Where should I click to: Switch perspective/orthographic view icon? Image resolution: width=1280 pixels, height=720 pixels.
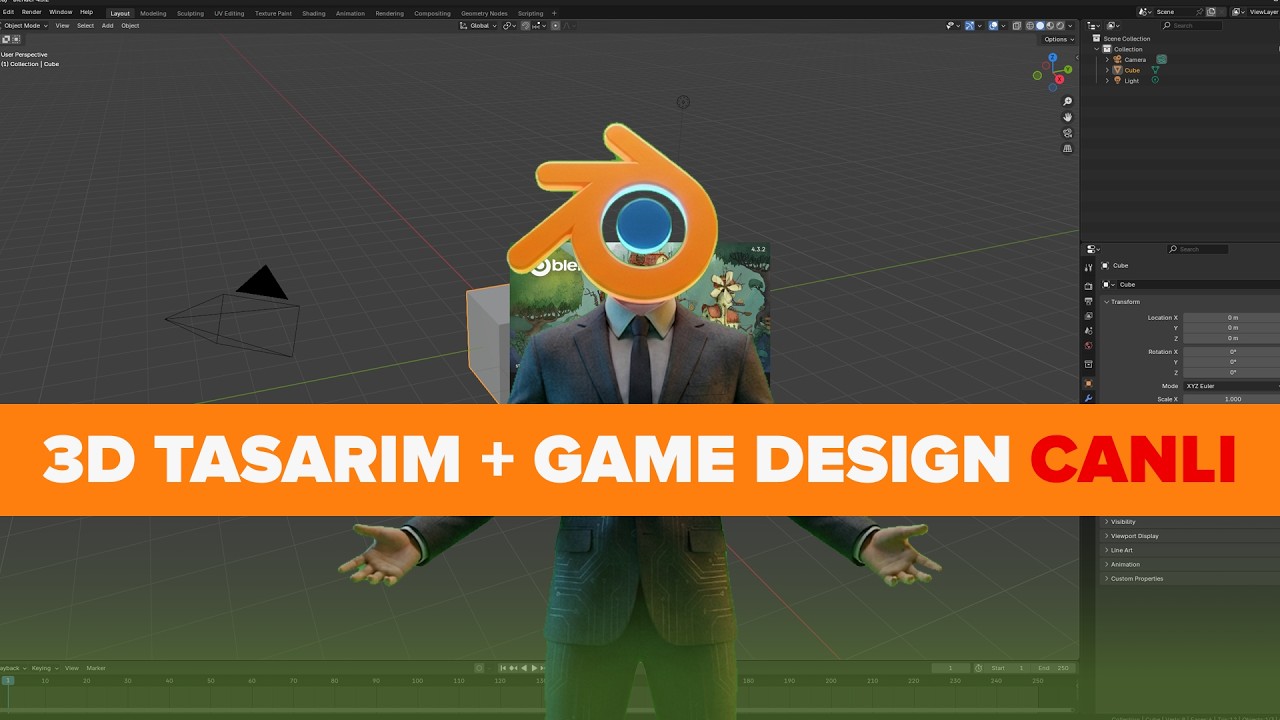coord(1067,148)
